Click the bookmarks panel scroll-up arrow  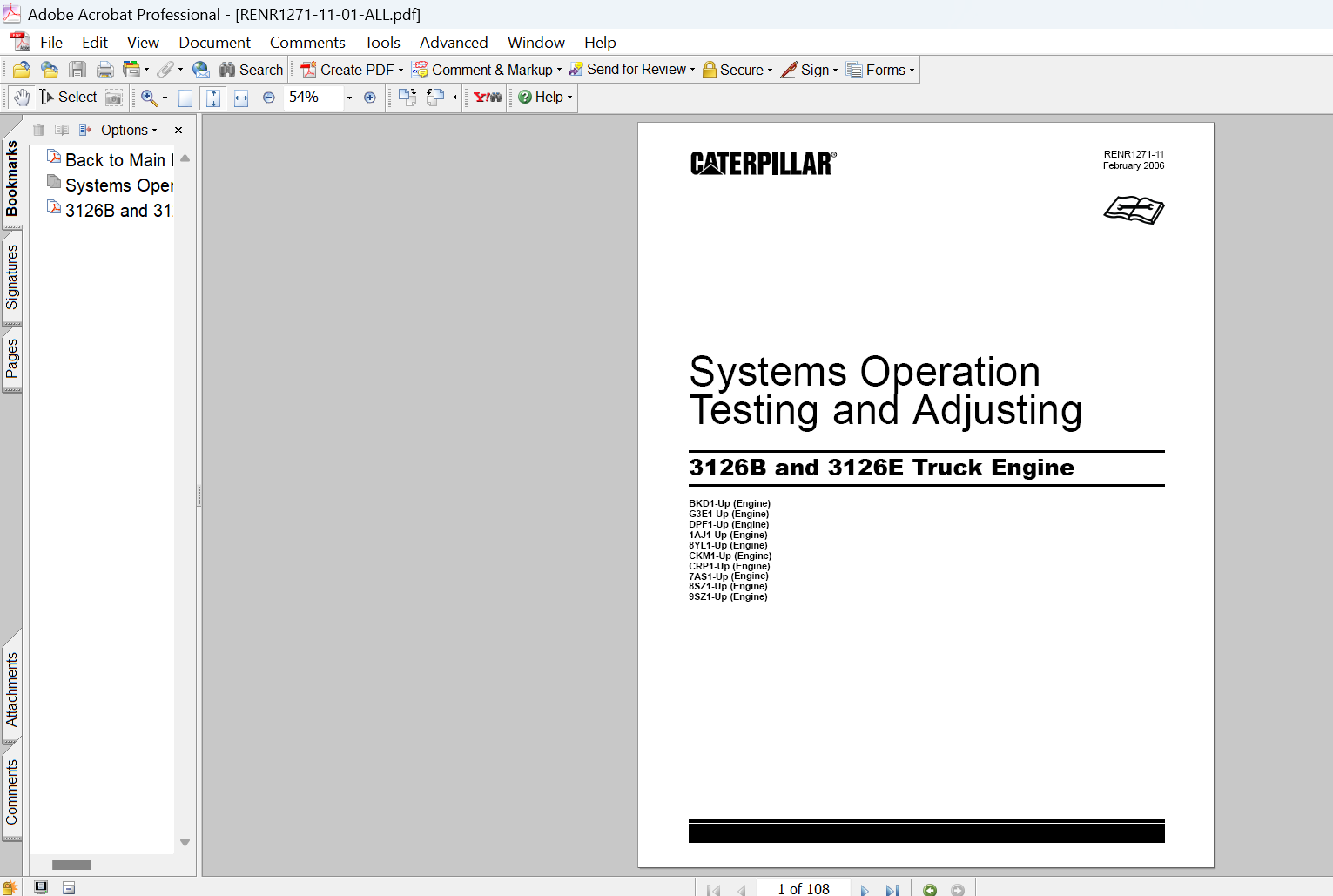pyautogui.click(x=185, y=158)
